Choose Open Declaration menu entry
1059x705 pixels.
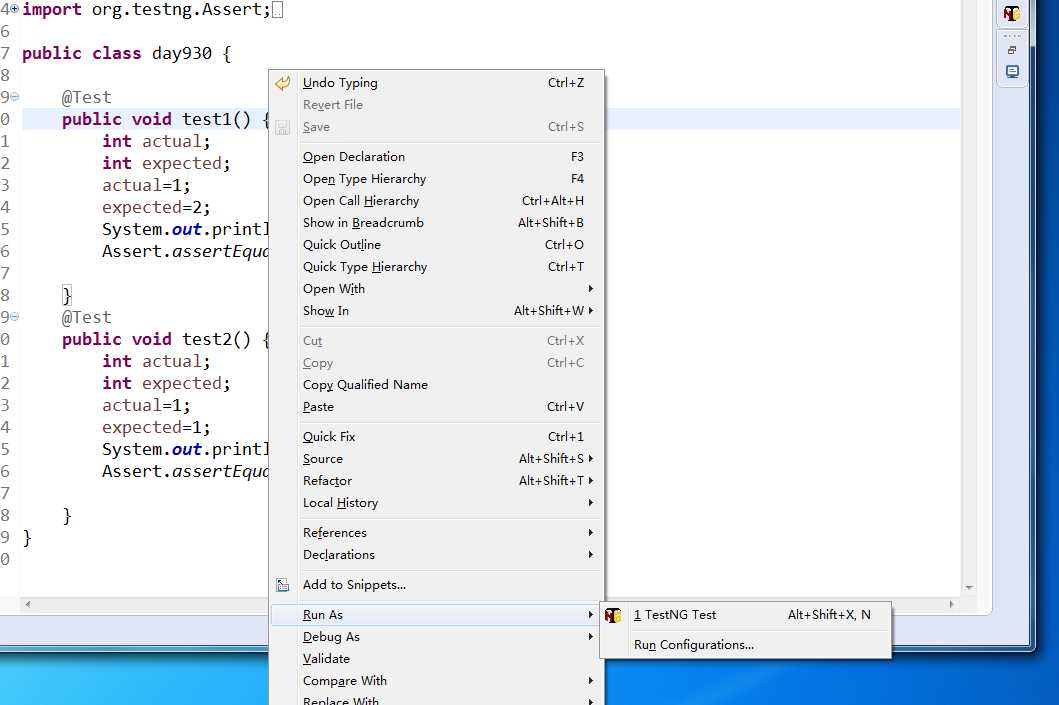coord(436,157)
